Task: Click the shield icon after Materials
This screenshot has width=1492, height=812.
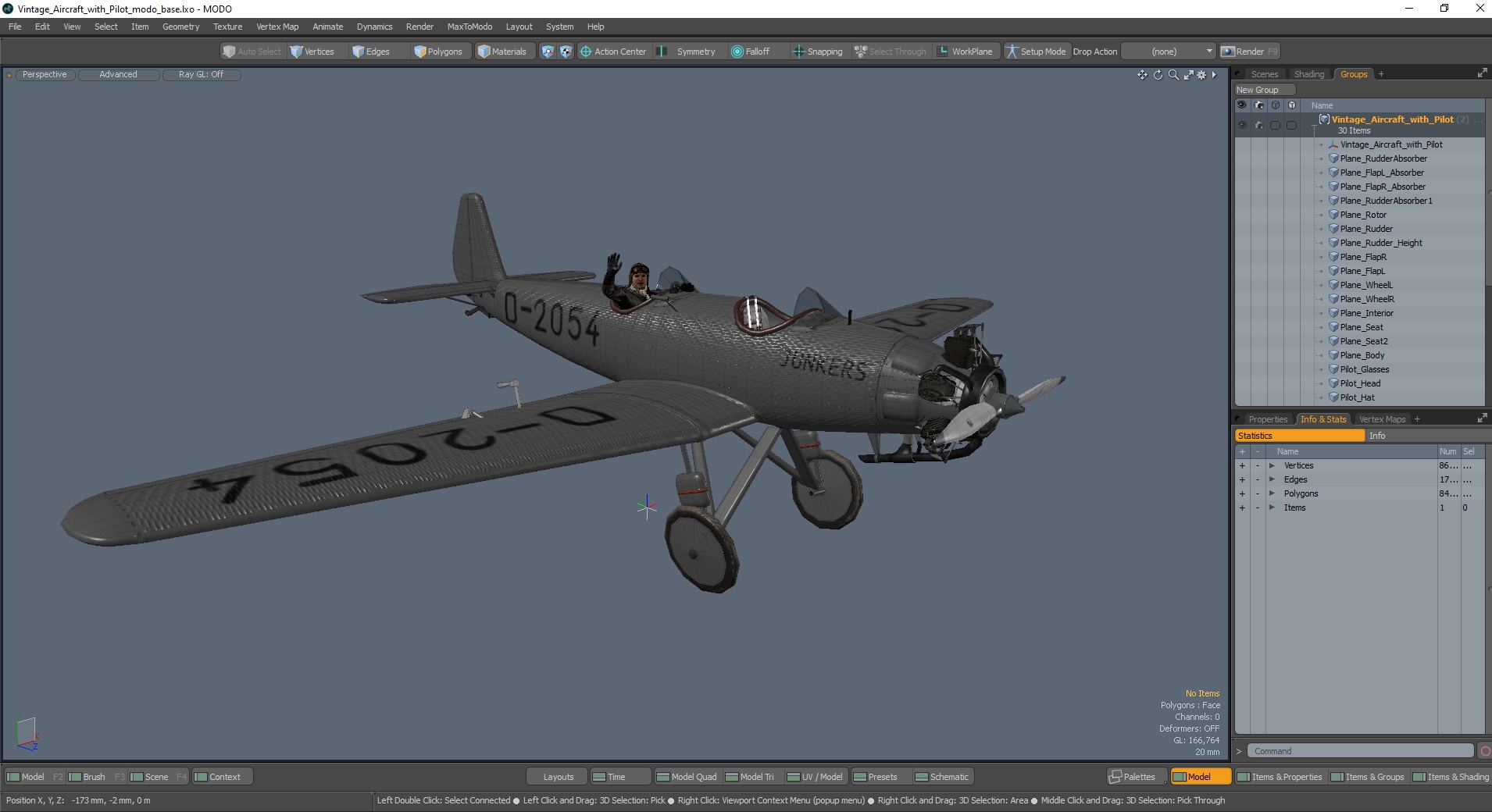Action: (x=548, y=52)
